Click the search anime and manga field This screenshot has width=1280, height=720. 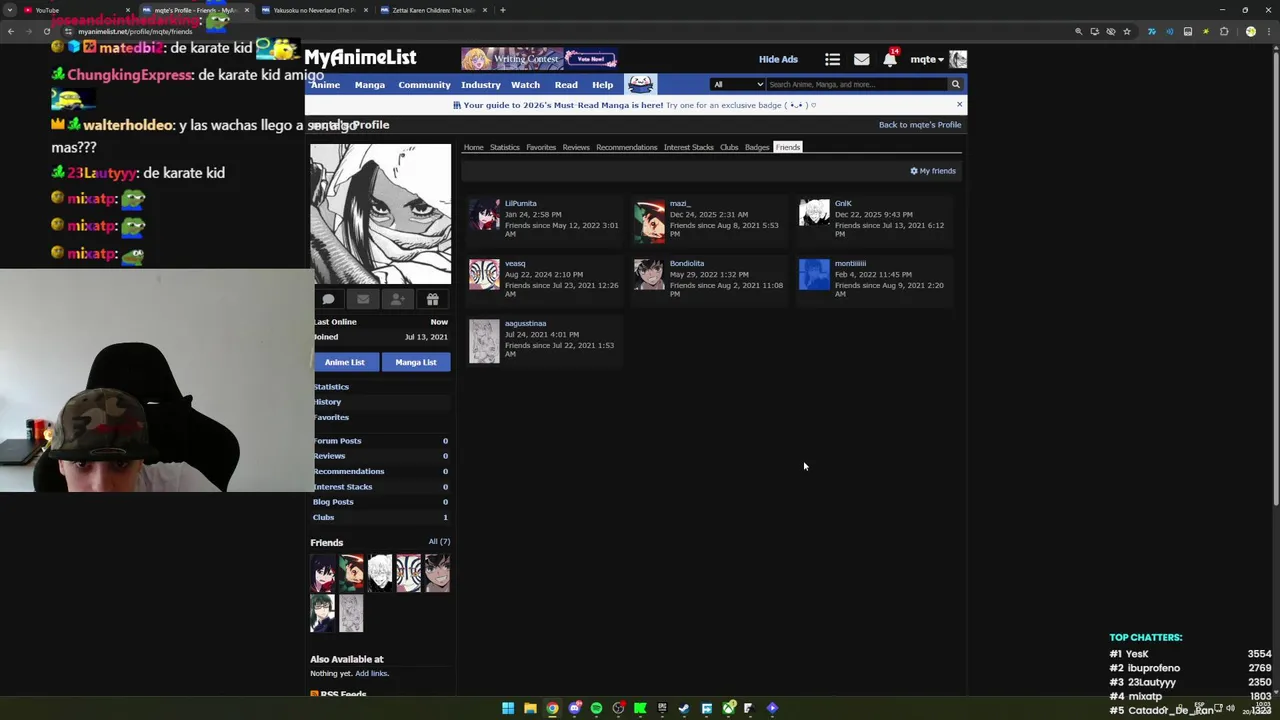(x=858, y=84)
